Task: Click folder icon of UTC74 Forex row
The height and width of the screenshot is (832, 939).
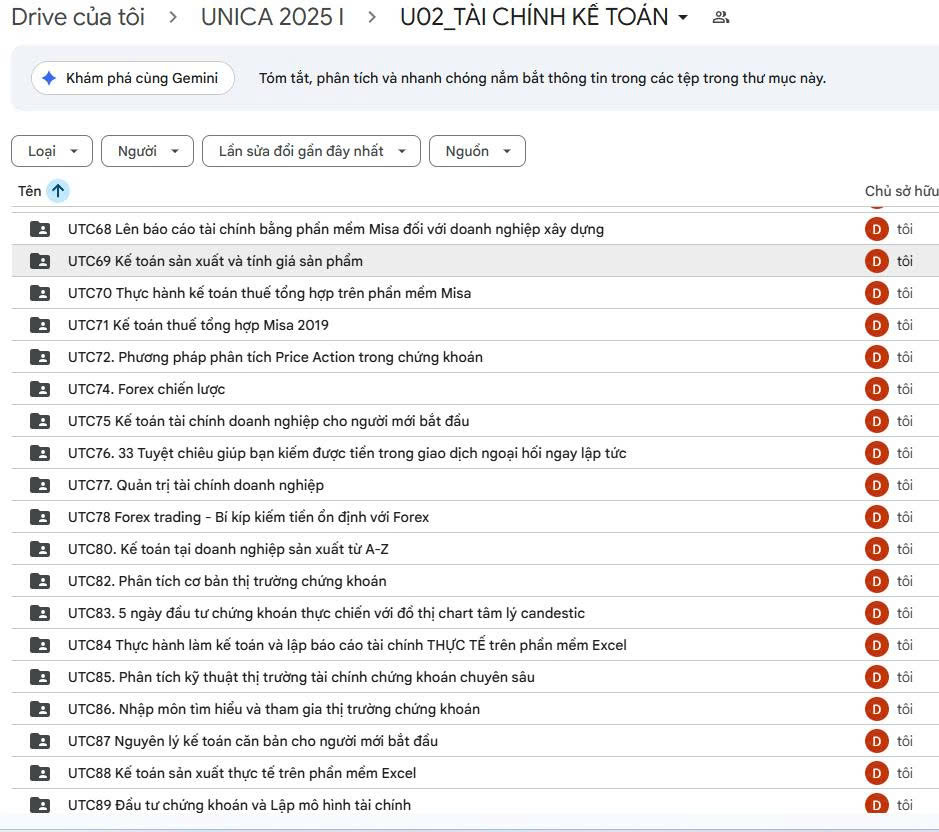Action: pyautogui.click(x=40, y=389)
